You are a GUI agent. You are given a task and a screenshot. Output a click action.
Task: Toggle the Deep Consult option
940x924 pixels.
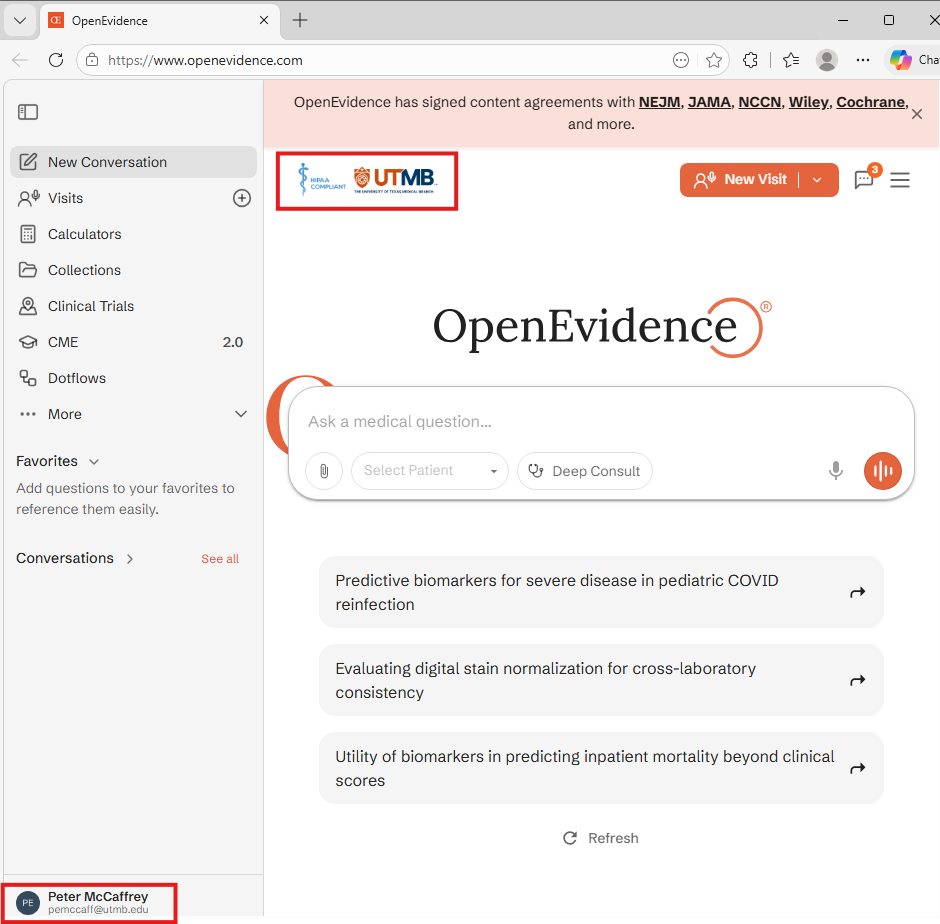585,471
